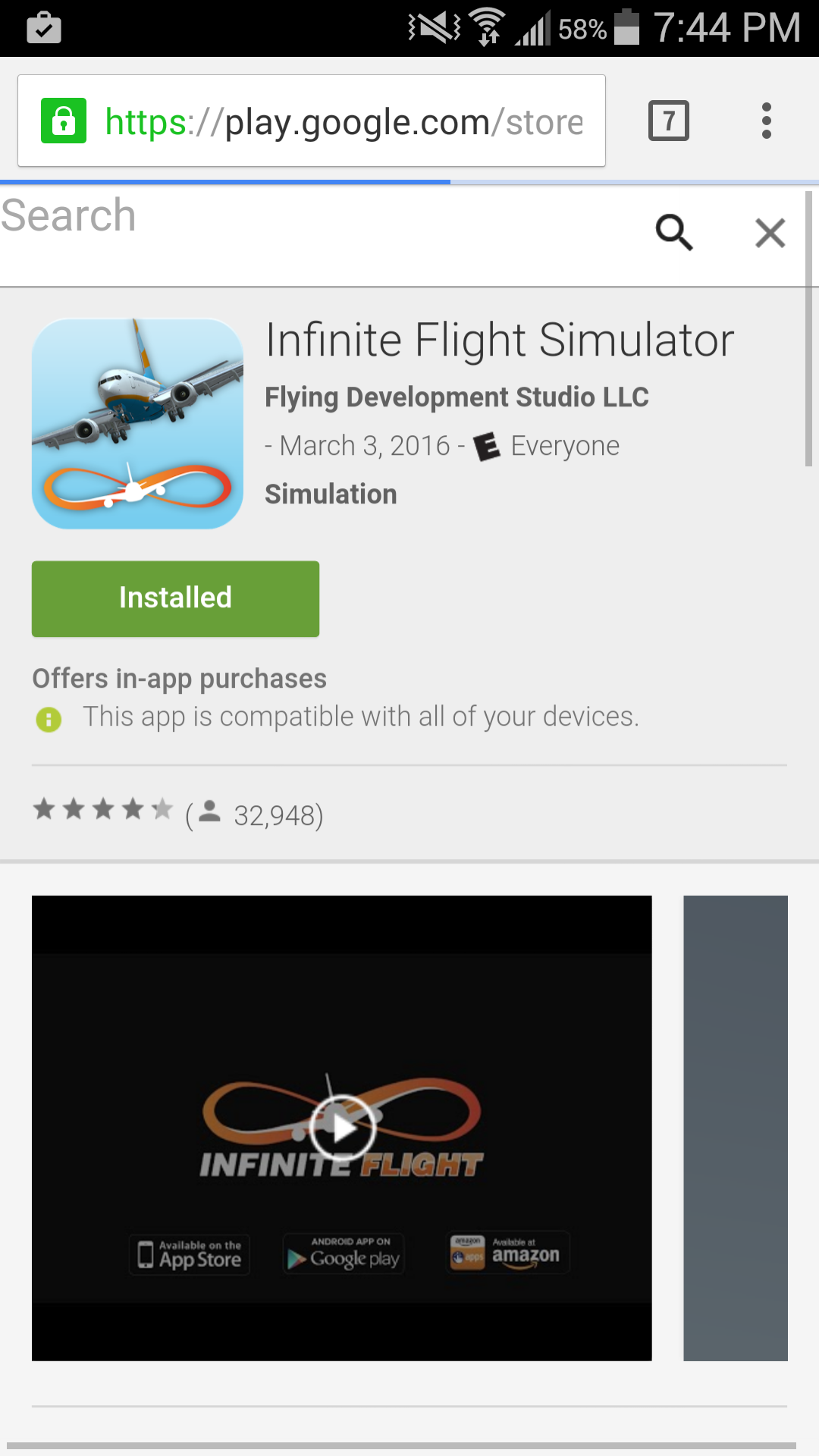This screenshot has width=819, height=1456.
Task: Tap the Infinite Flight Simulator app icon
Action: (137, 423)
